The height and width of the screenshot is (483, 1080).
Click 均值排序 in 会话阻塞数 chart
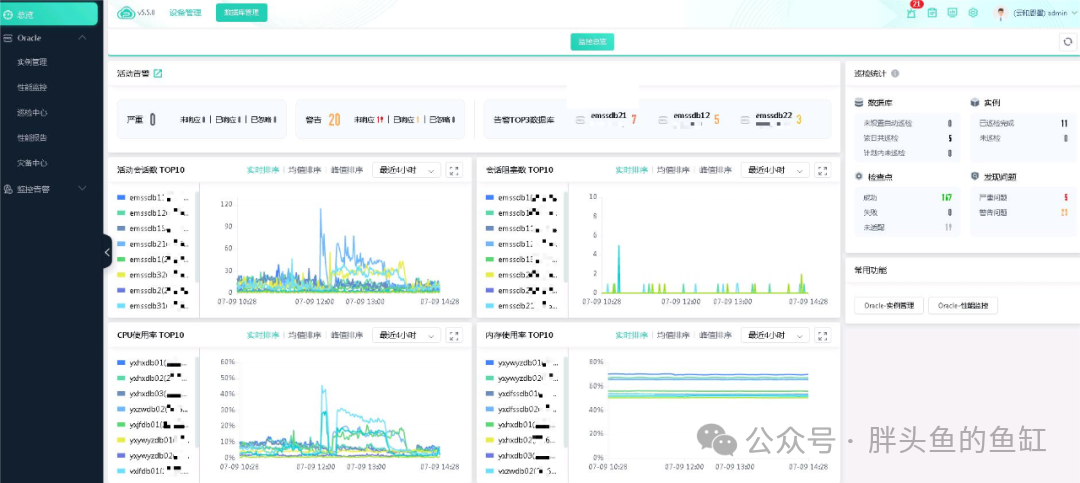click(x=673, y=170)
